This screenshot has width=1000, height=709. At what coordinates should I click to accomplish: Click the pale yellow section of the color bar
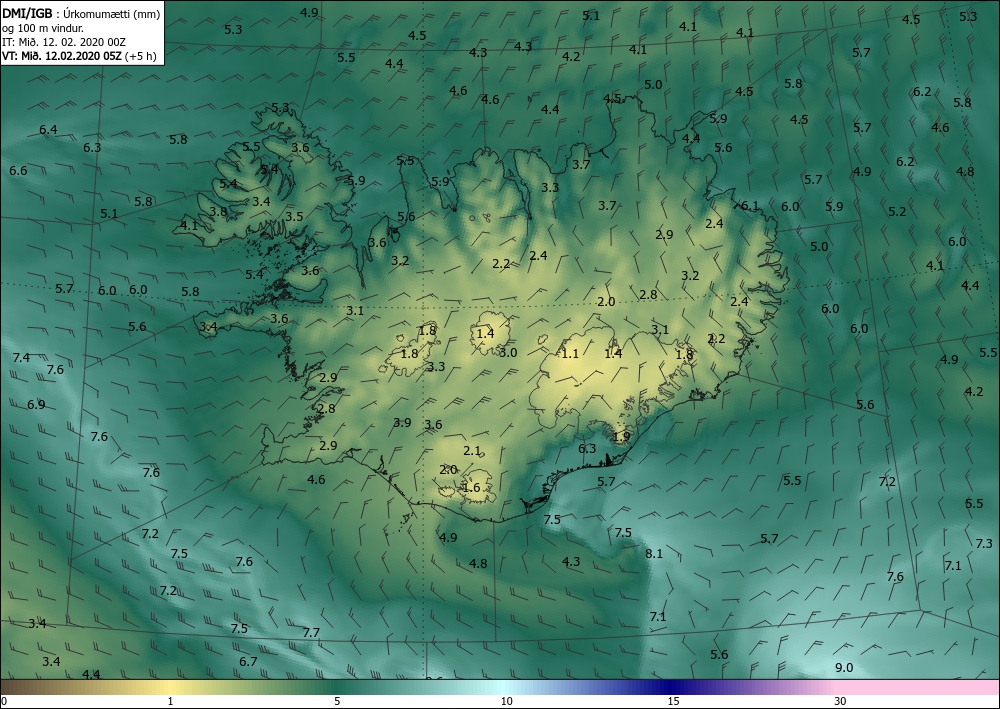172,687
